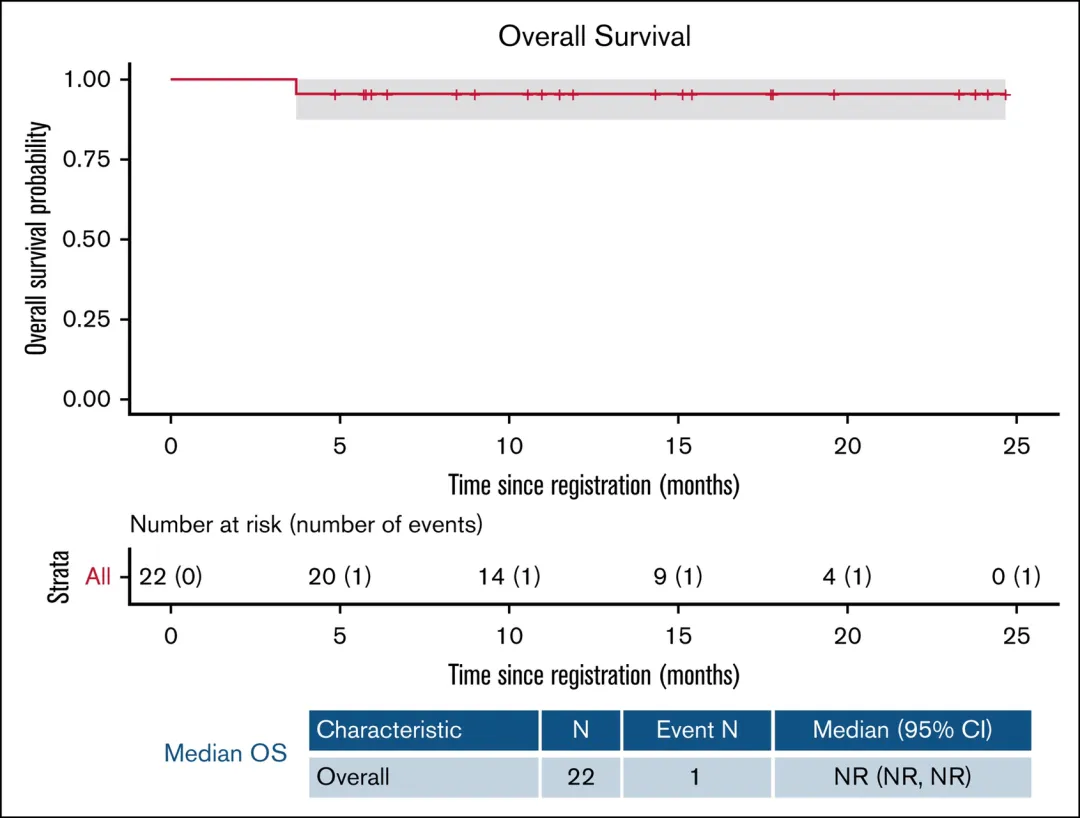Select the '22 (0)' number at risk value
This screenshot has width=1080, height=818.
click(x=171, y=577)
